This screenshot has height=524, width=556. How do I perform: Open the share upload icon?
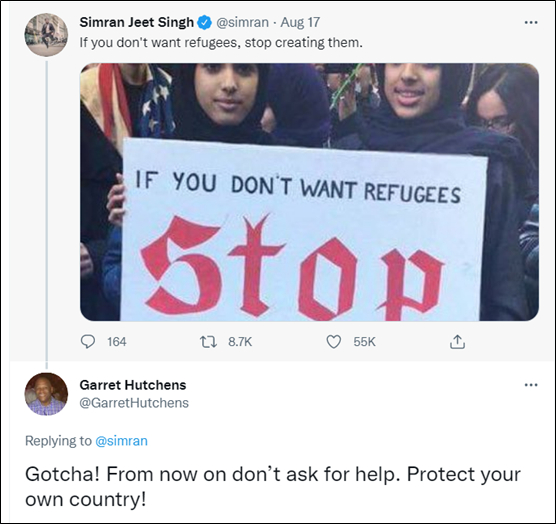[x=457, y=342]
